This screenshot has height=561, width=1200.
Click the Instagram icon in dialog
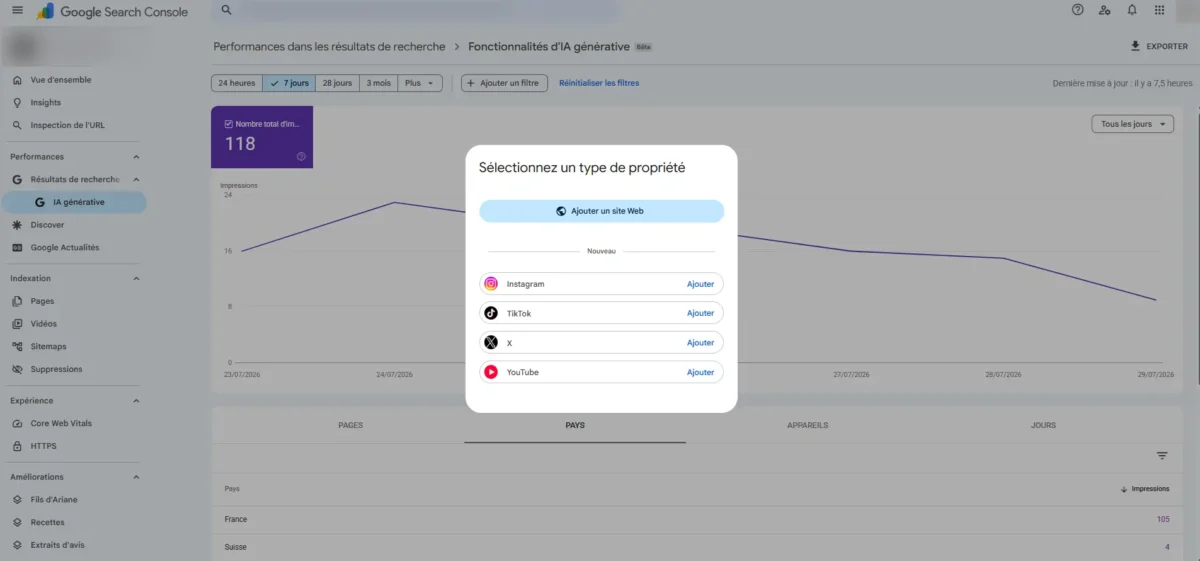[x=491, y=284]
